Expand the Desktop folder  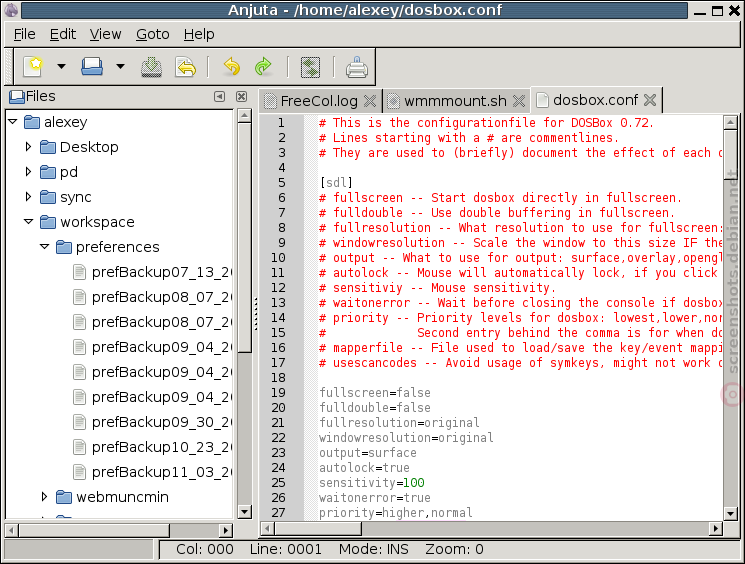click(29, 147)
